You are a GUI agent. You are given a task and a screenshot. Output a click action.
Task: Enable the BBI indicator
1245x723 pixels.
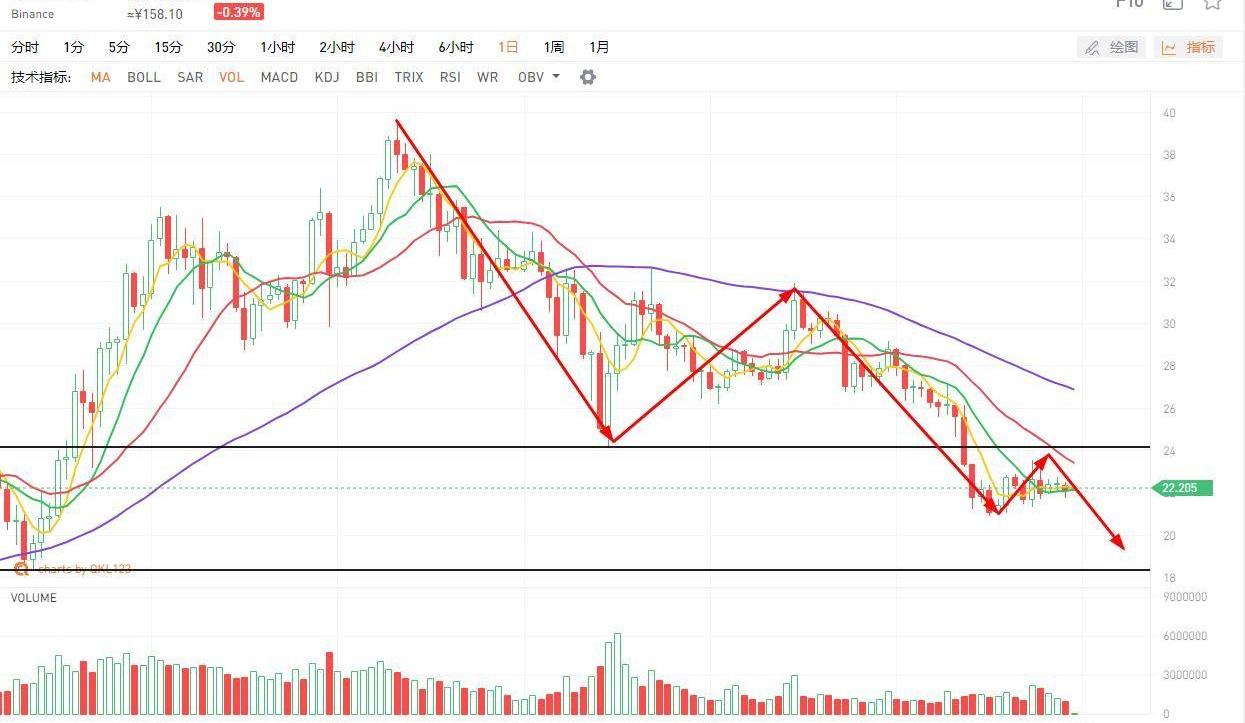[x=367, y=77]
